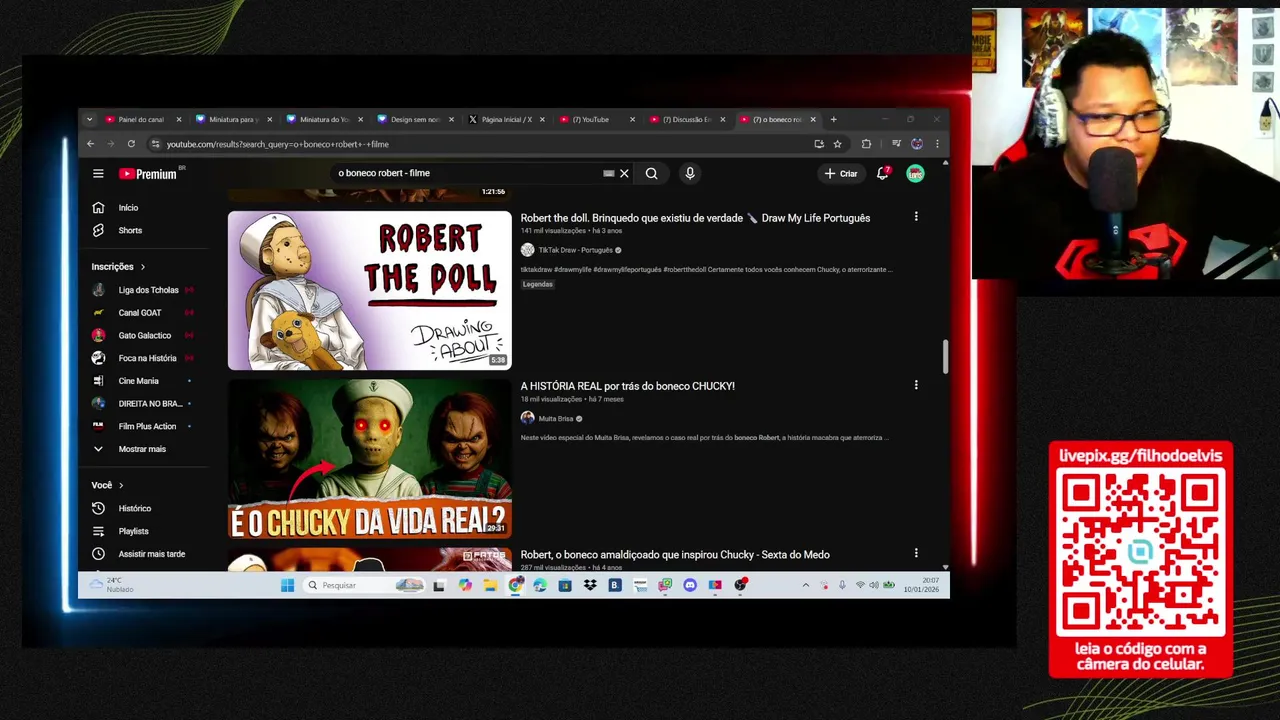Expand the Inscrições section
Image resolution: width=1280 pixels, height=720 pixels.
119,267
